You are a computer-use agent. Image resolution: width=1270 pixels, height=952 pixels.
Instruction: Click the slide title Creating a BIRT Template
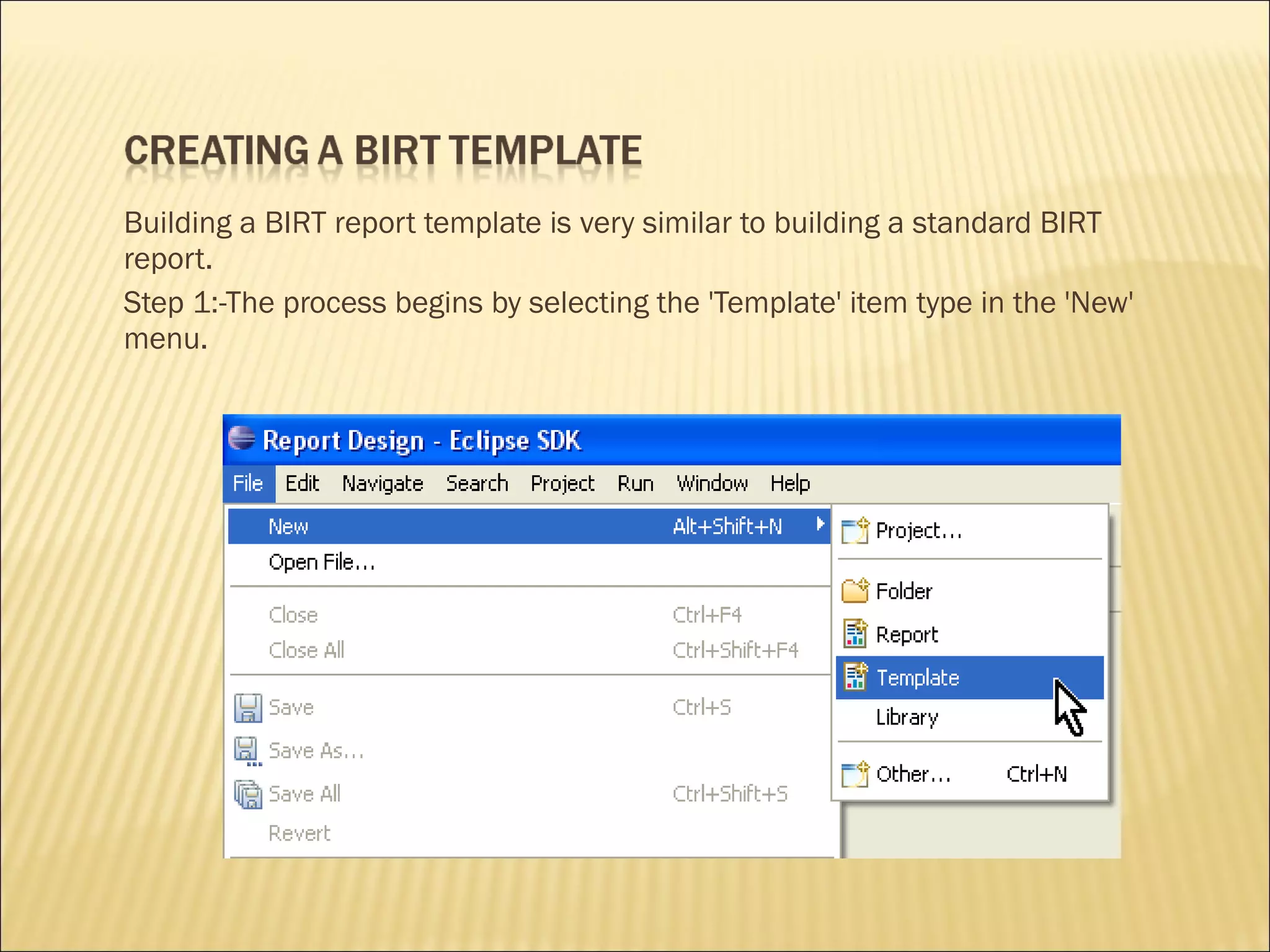pos(383,151)
